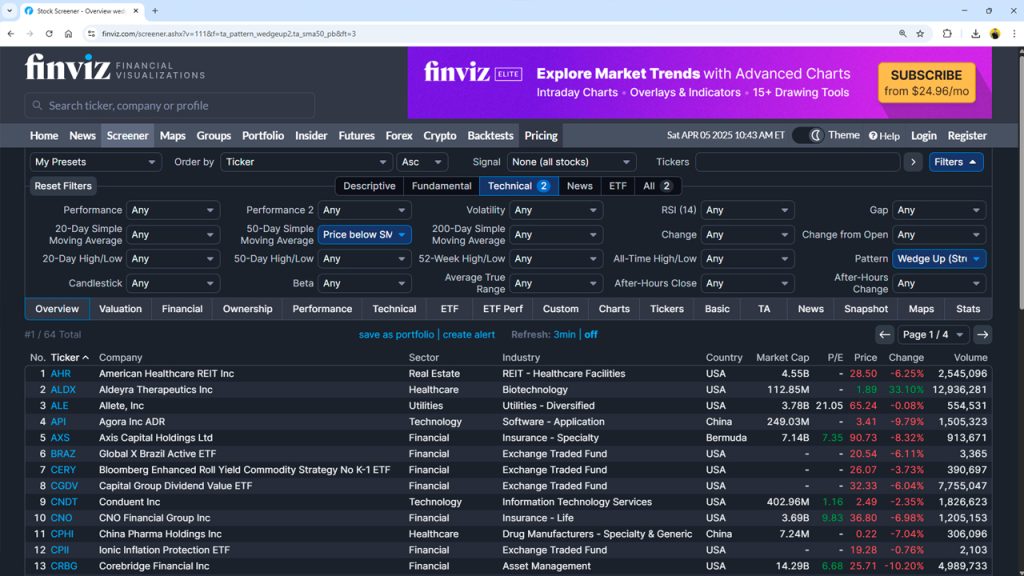Screen dimensions: 1024x576
Task: Open new browser tab with plus
Action: [155, 10]
